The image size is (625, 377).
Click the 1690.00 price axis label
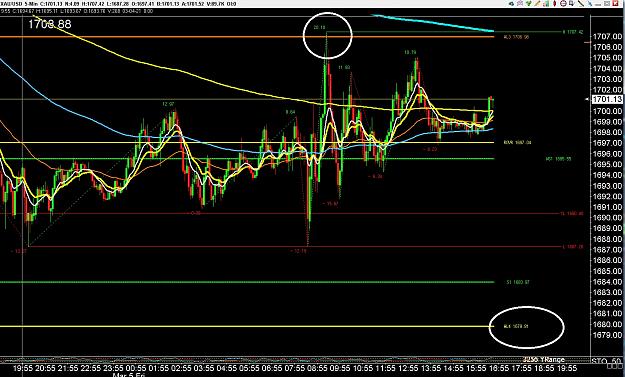tap(607, 218)
